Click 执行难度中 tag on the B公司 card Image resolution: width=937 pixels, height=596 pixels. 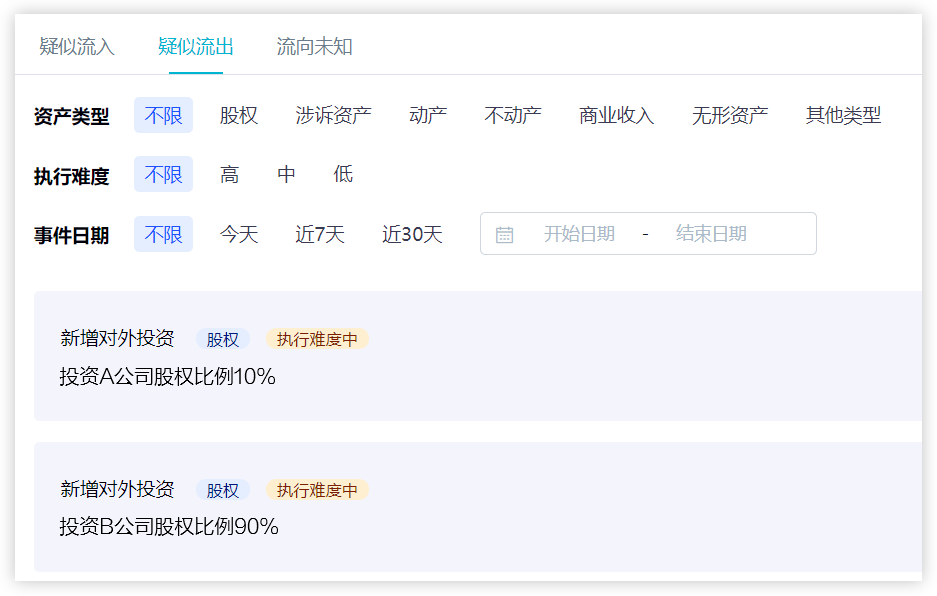[317, 490]
